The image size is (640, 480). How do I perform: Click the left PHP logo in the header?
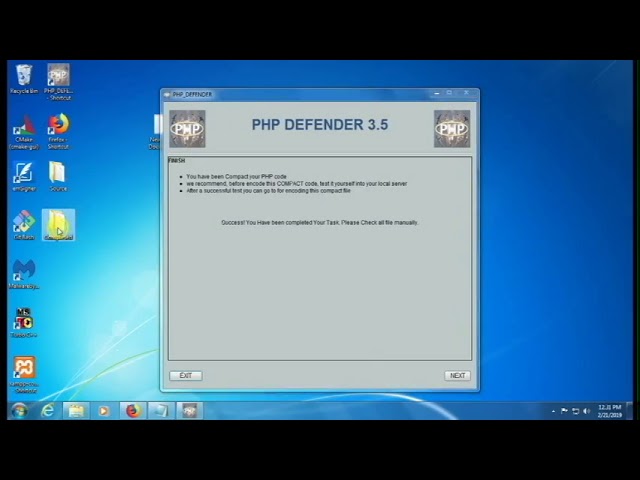(187, 129)
